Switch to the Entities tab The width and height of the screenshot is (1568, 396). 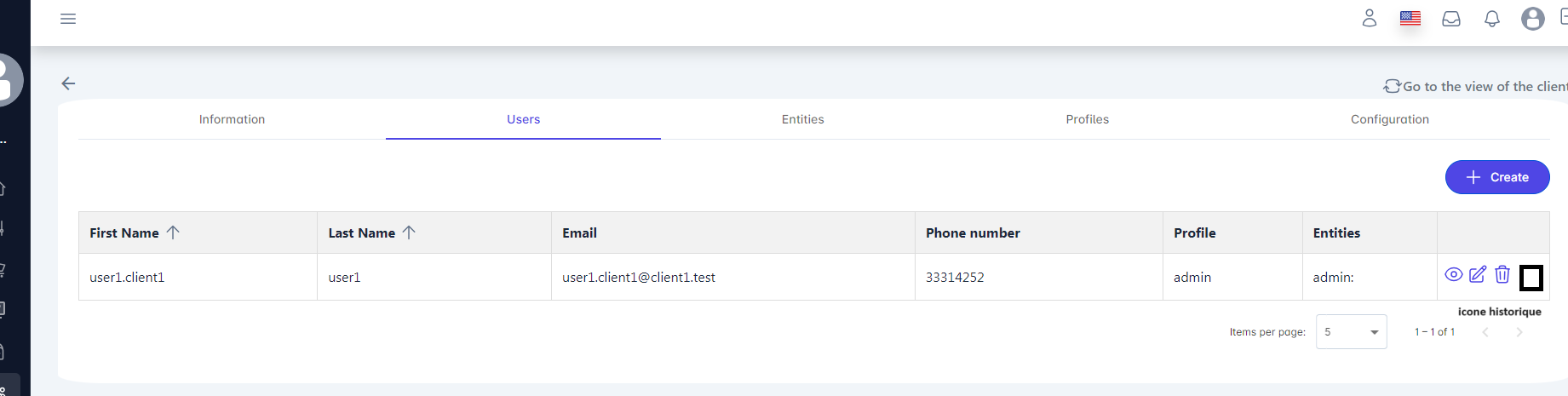[x=802, y=119]
